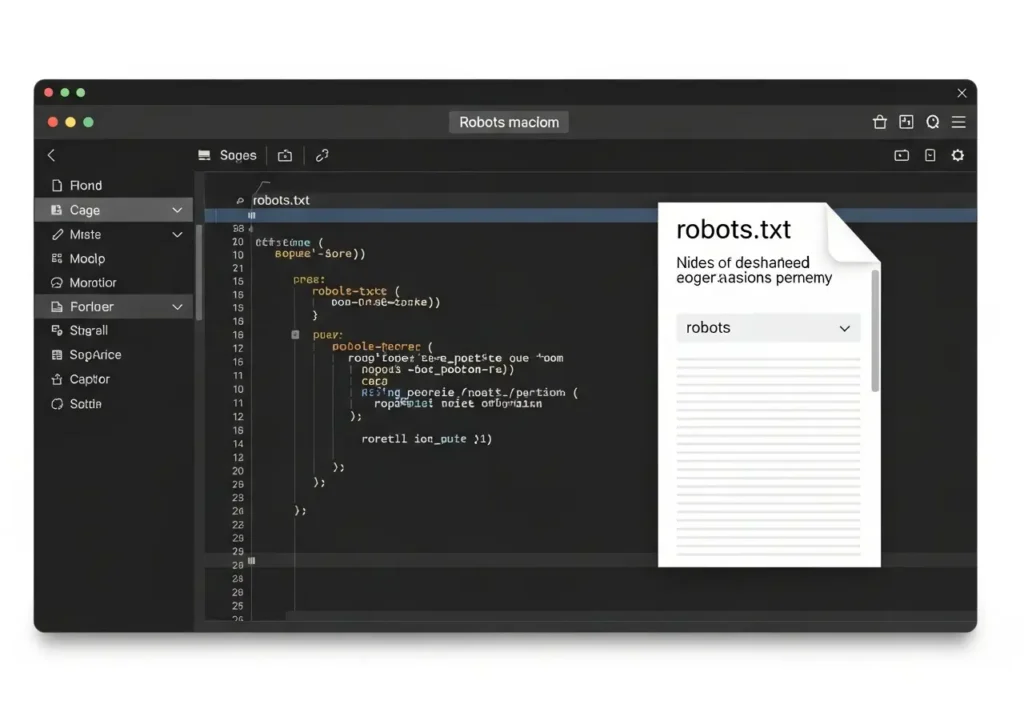Open the SopArice panel
This screenshot has width=1024, height=717.
click(90, 354)
